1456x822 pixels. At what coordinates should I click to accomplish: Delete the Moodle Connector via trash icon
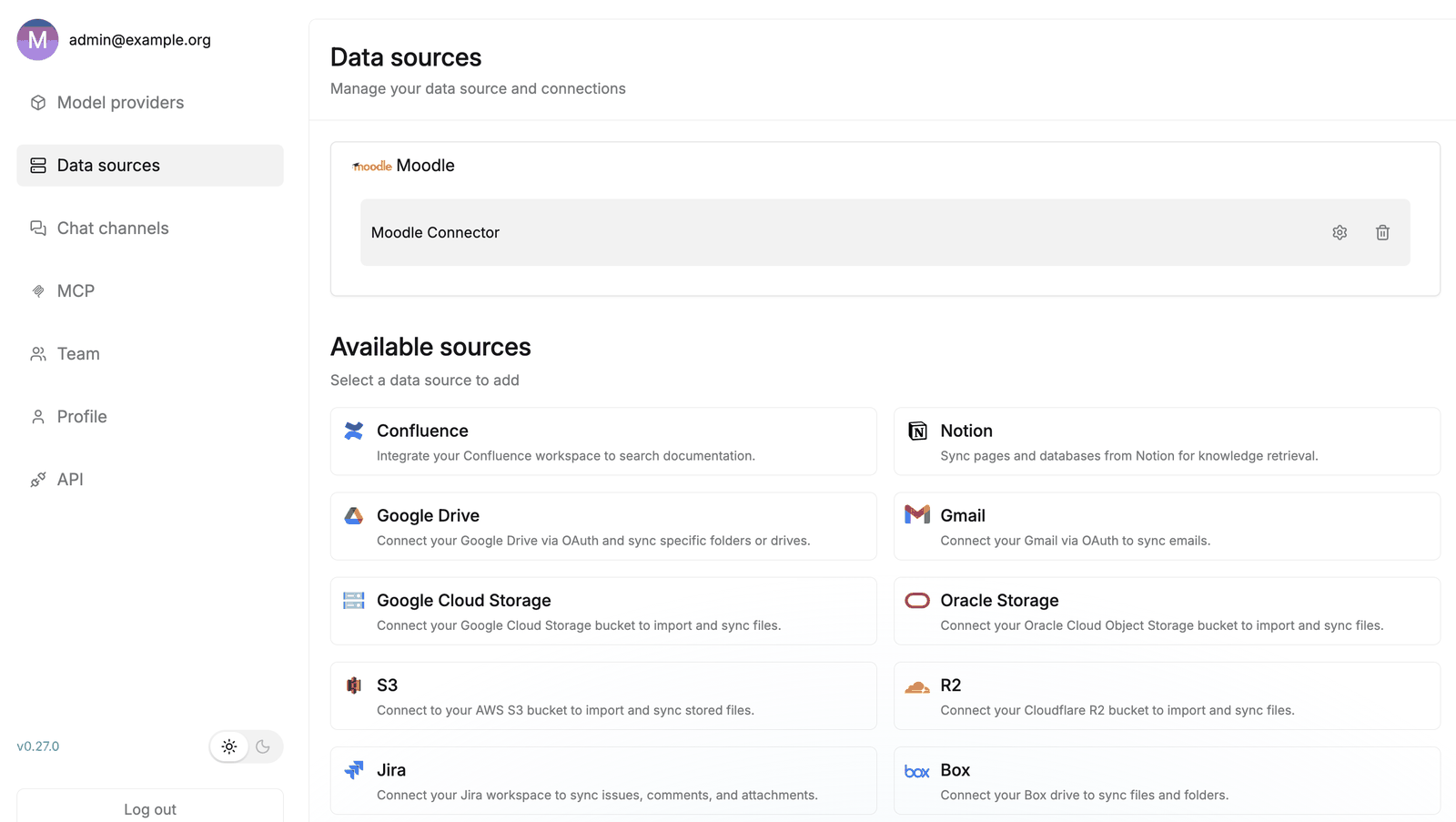coord(1382,233)
